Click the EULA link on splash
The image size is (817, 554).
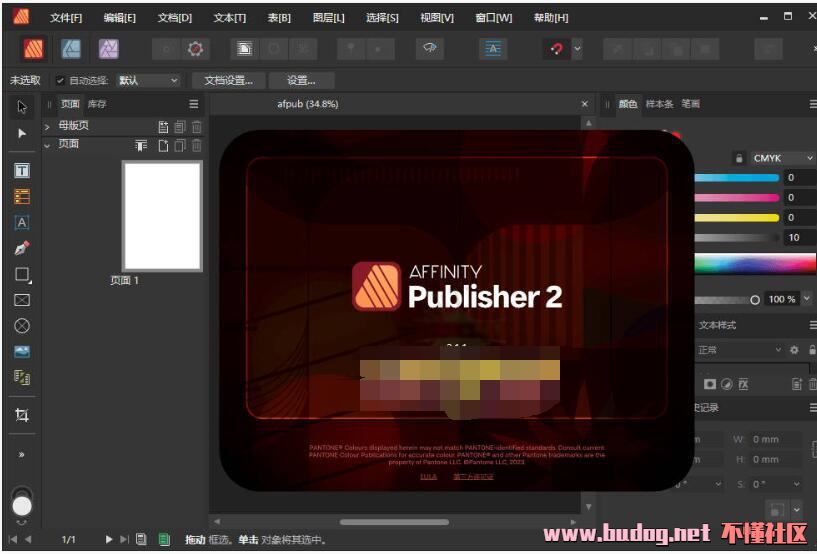click(428, 476)
